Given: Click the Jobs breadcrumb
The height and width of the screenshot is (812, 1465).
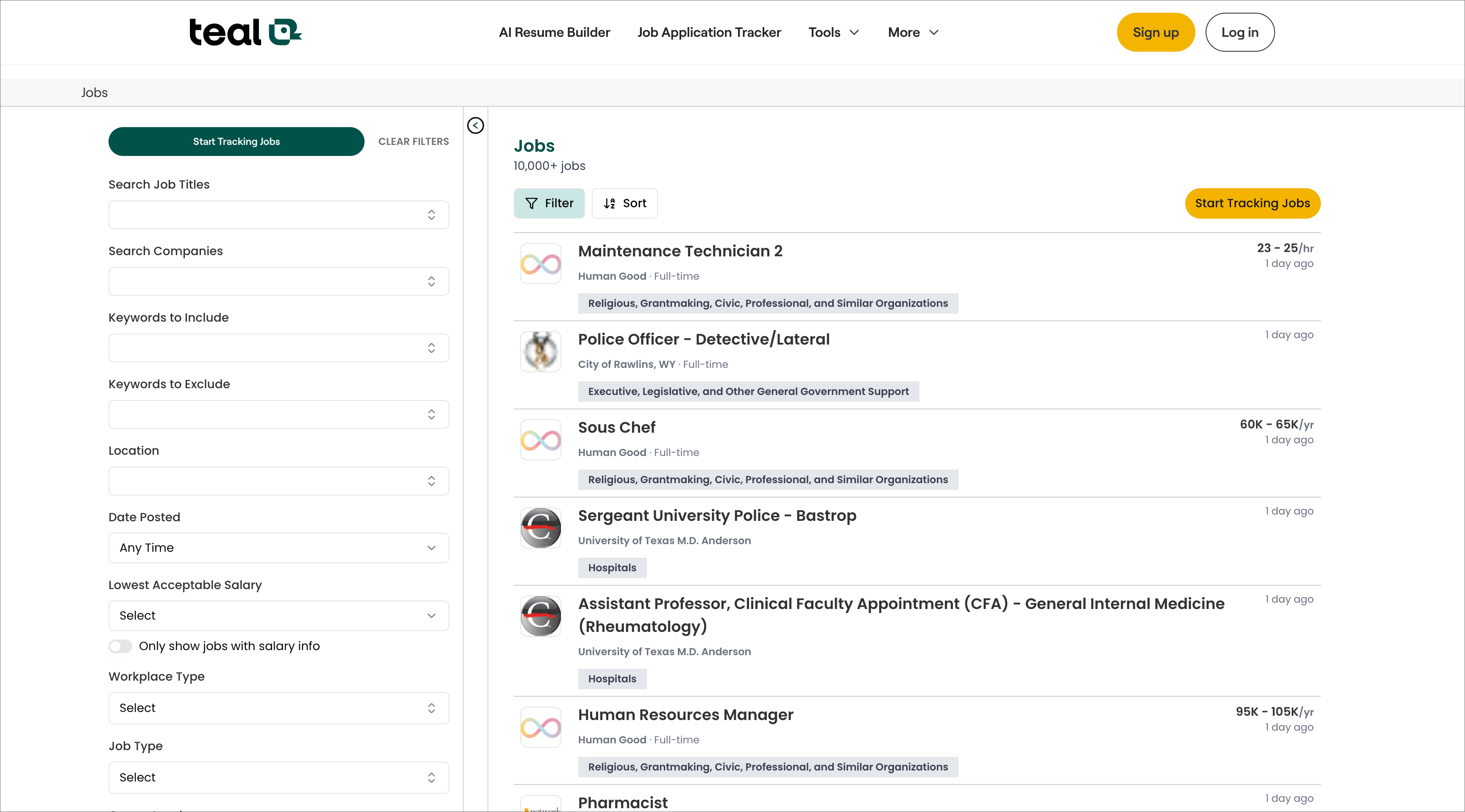Looking at the screenshot, I should click(x=95, y=93).
